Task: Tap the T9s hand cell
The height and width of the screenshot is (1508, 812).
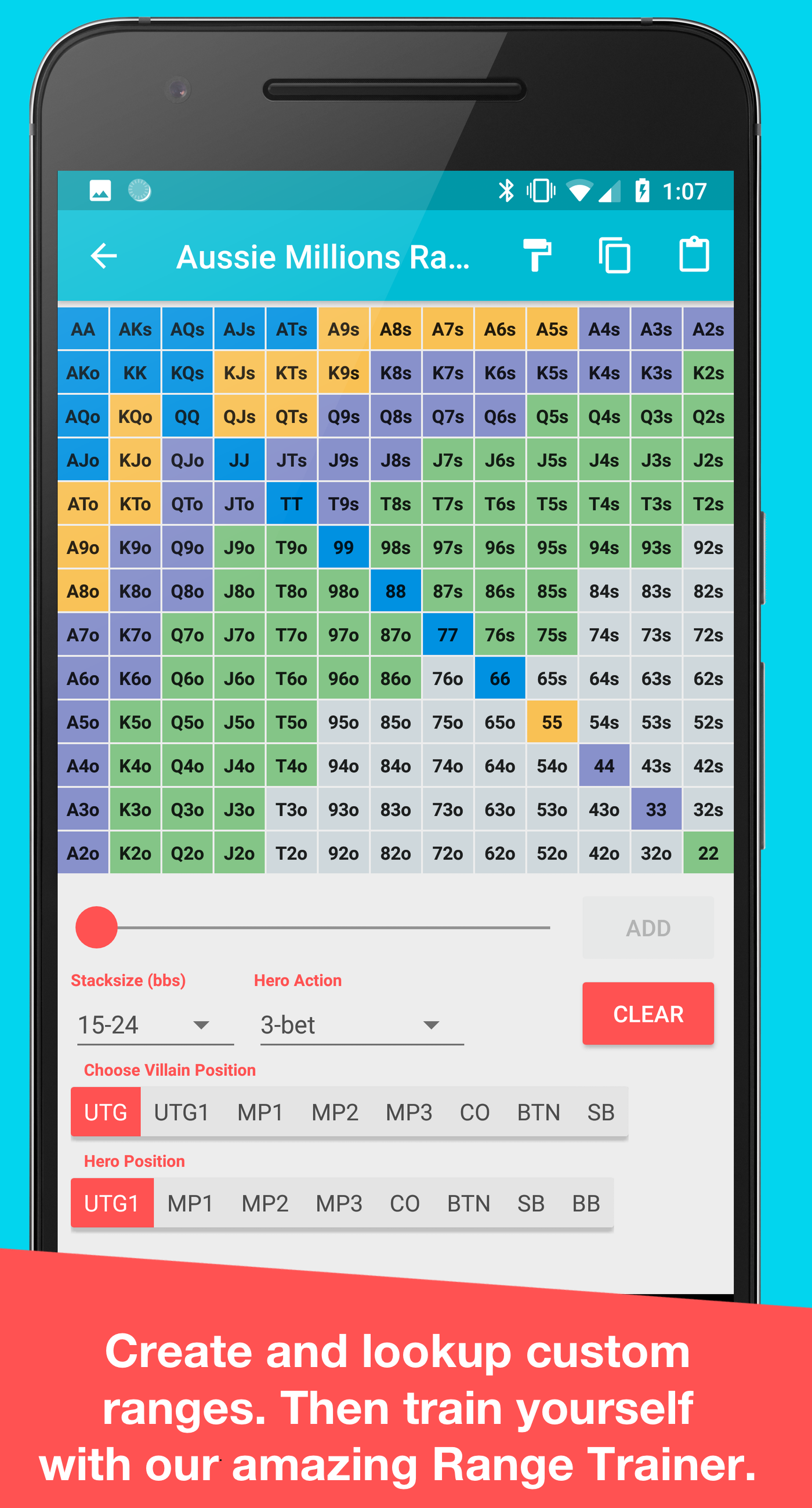Action: coord(344,503)
